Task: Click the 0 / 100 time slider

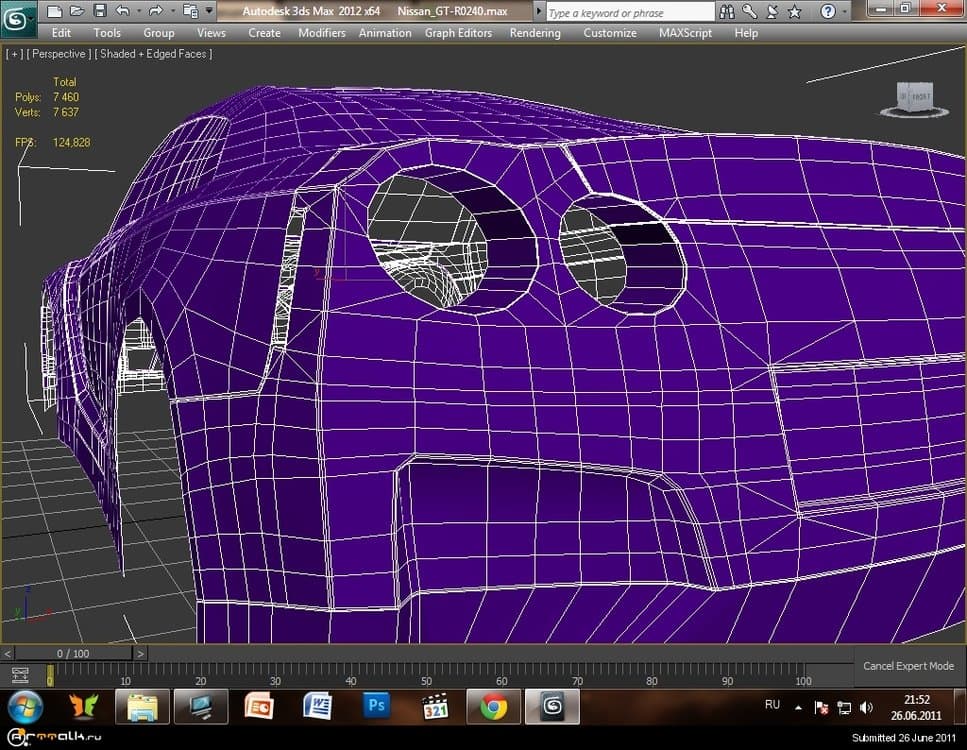Action: click(x=74, y=653)
